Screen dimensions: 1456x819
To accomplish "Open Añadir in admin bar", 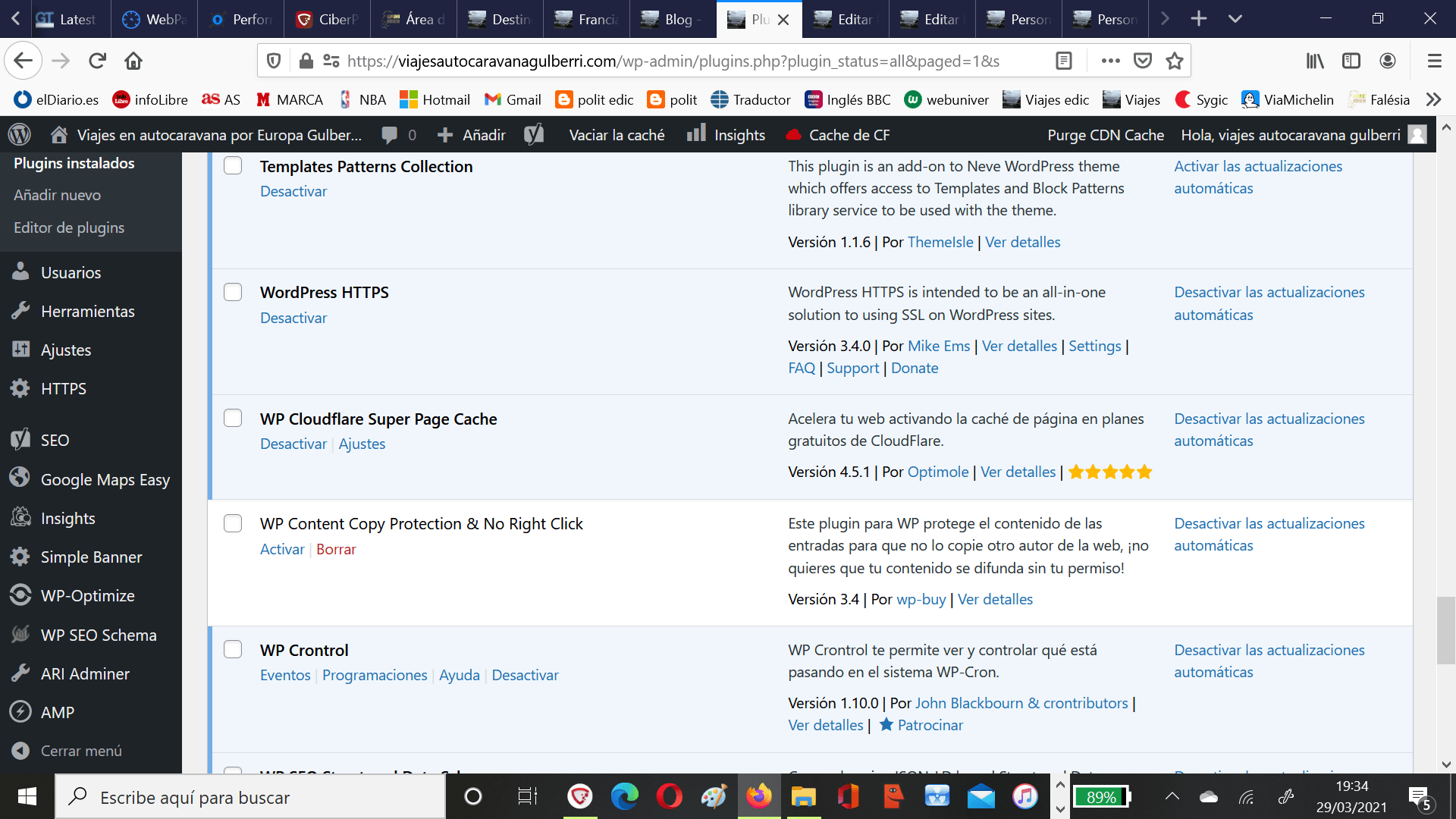I will 472,135.
